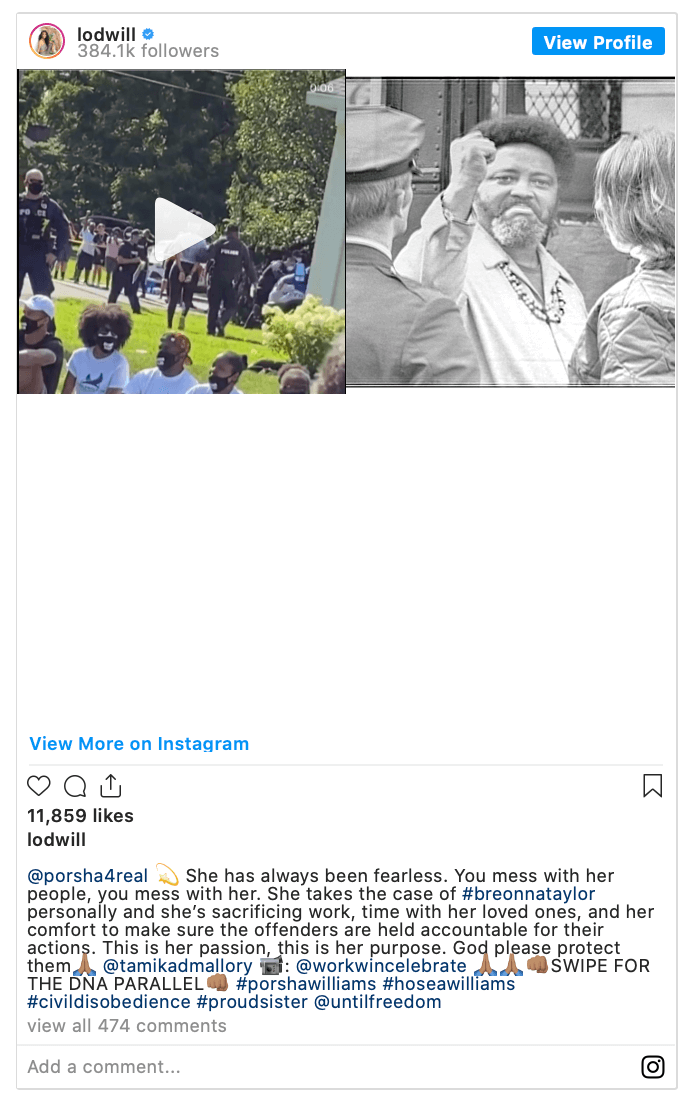Open the @untilfreedom mention
This screenshot has height=1102, width=694.
click(378, 1002)
